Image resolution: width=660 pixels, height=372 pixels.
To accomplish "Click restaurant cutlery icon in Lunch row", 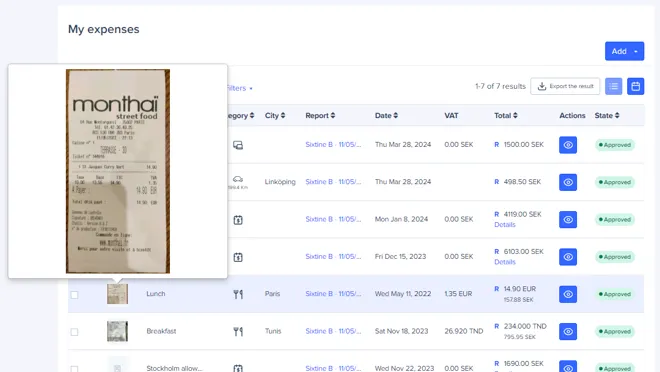I will [x=238, y=294].
